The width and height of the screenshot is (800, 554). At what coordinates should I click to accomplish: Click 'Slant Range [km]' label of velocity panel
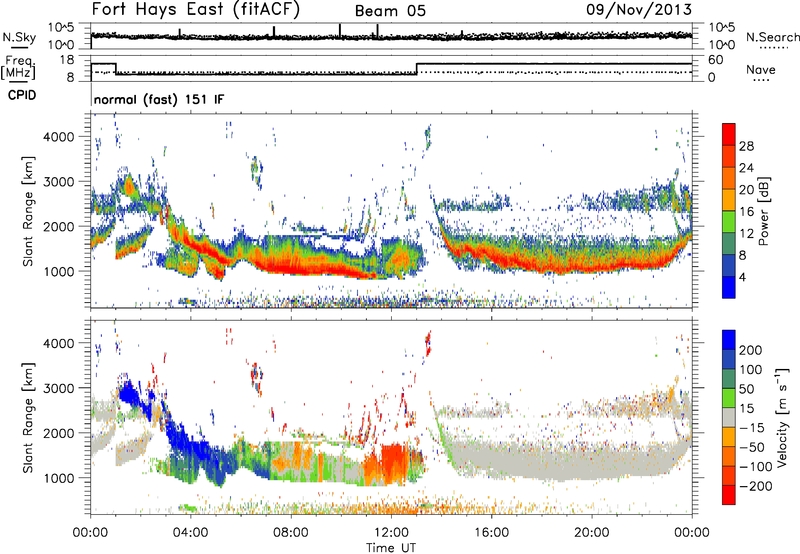(28, 418)
